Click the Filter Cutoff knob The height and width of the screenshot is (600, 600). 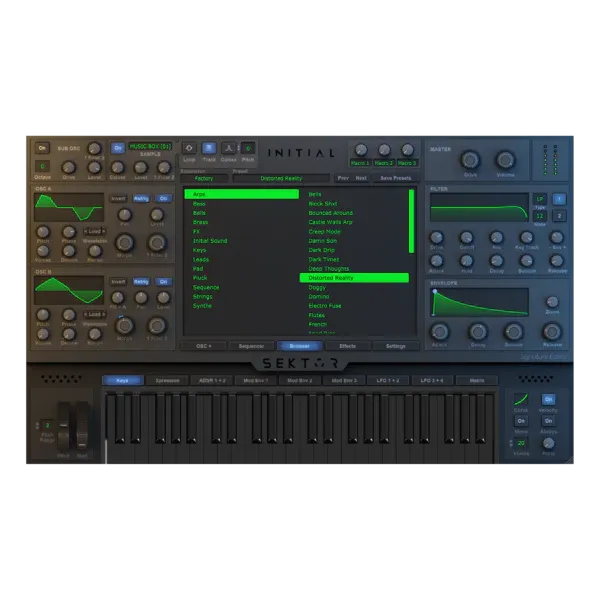coord(466,238)
